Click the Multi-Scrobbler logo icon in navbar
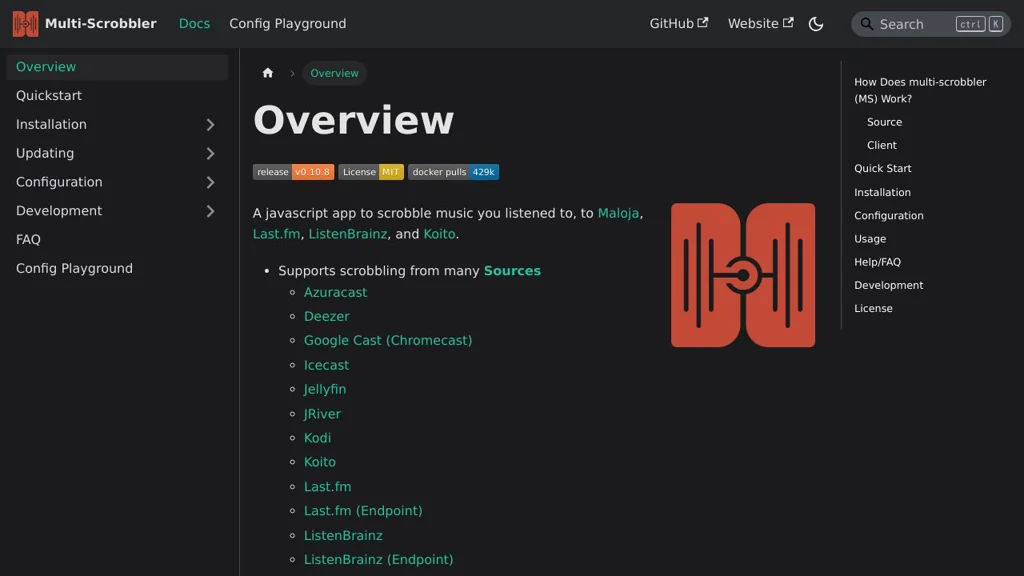The width and height of the screenshot is (1024, 576). (25, 24)
